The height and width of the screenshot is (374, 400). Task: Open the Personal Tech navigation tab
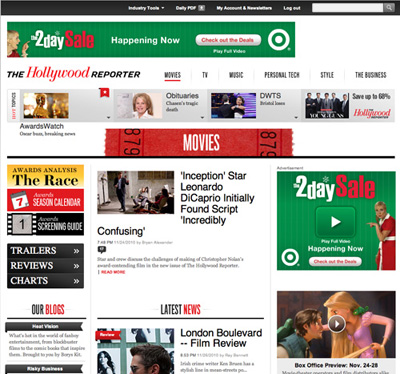tap(282, 75)
